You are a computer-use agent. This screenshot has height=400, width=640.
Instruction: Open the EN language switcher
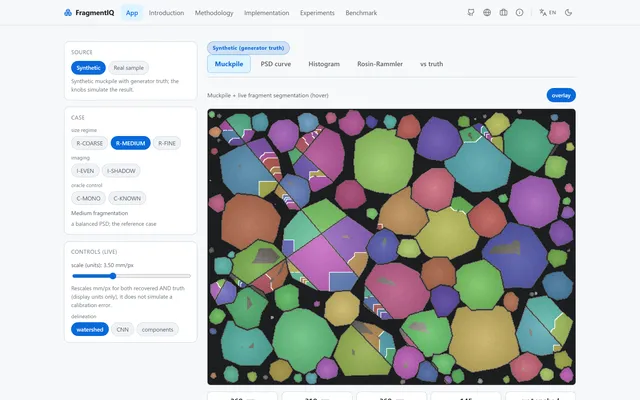tap(547, 13)
